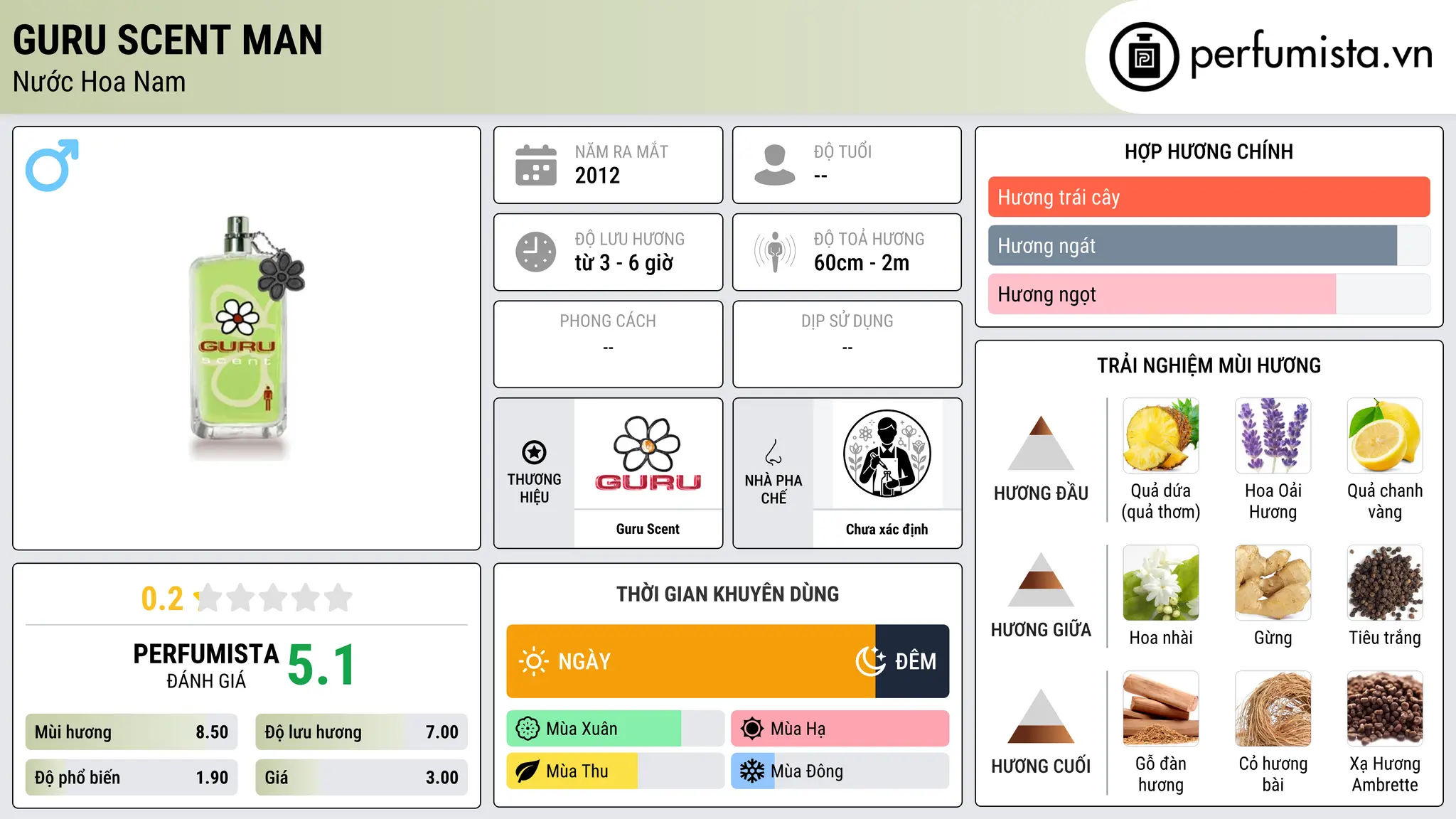Select the vetiver note image
Image resolution: width=1456 pixels, height=819 pixels.
point(1273,709)
